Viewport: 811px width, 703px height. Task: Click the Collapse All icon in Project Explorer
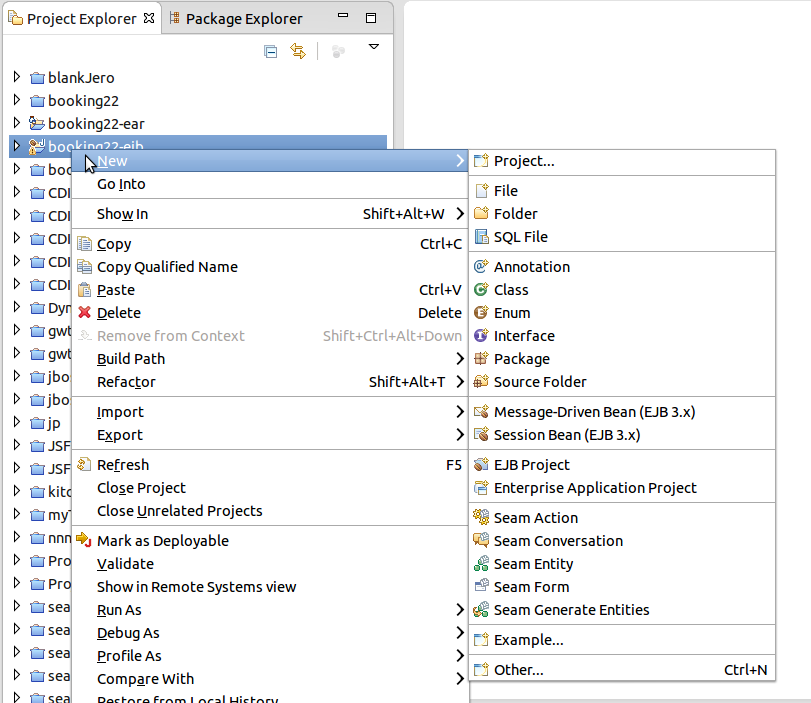click(270, 51)
